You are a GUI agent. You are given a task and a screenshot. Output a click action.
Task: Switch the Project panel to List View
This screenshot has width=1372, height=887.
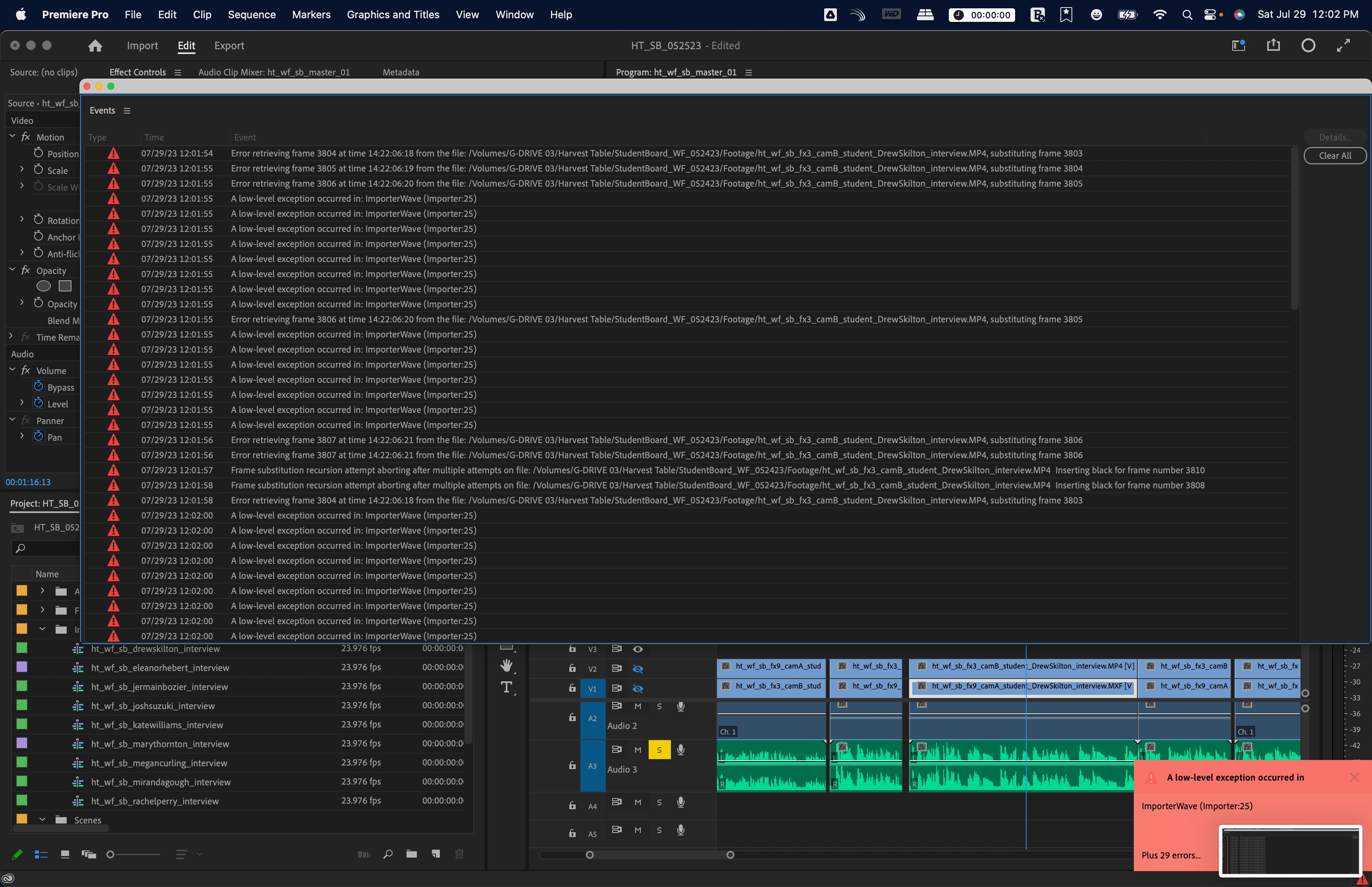point(41,855)
